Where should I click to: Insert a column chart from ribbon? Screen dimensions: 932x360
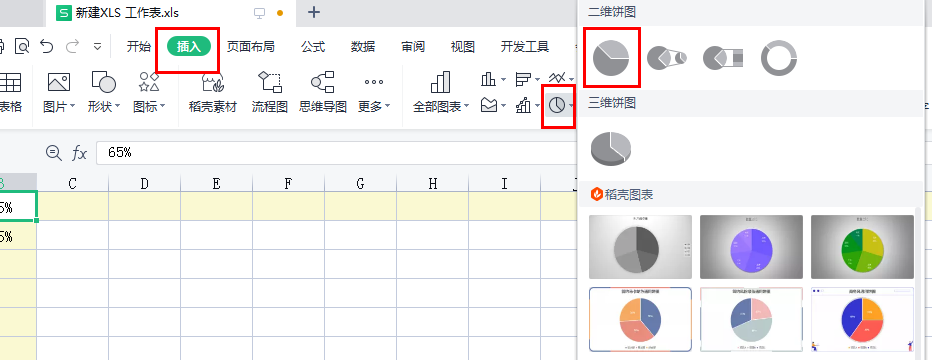[x=488, y=78]
